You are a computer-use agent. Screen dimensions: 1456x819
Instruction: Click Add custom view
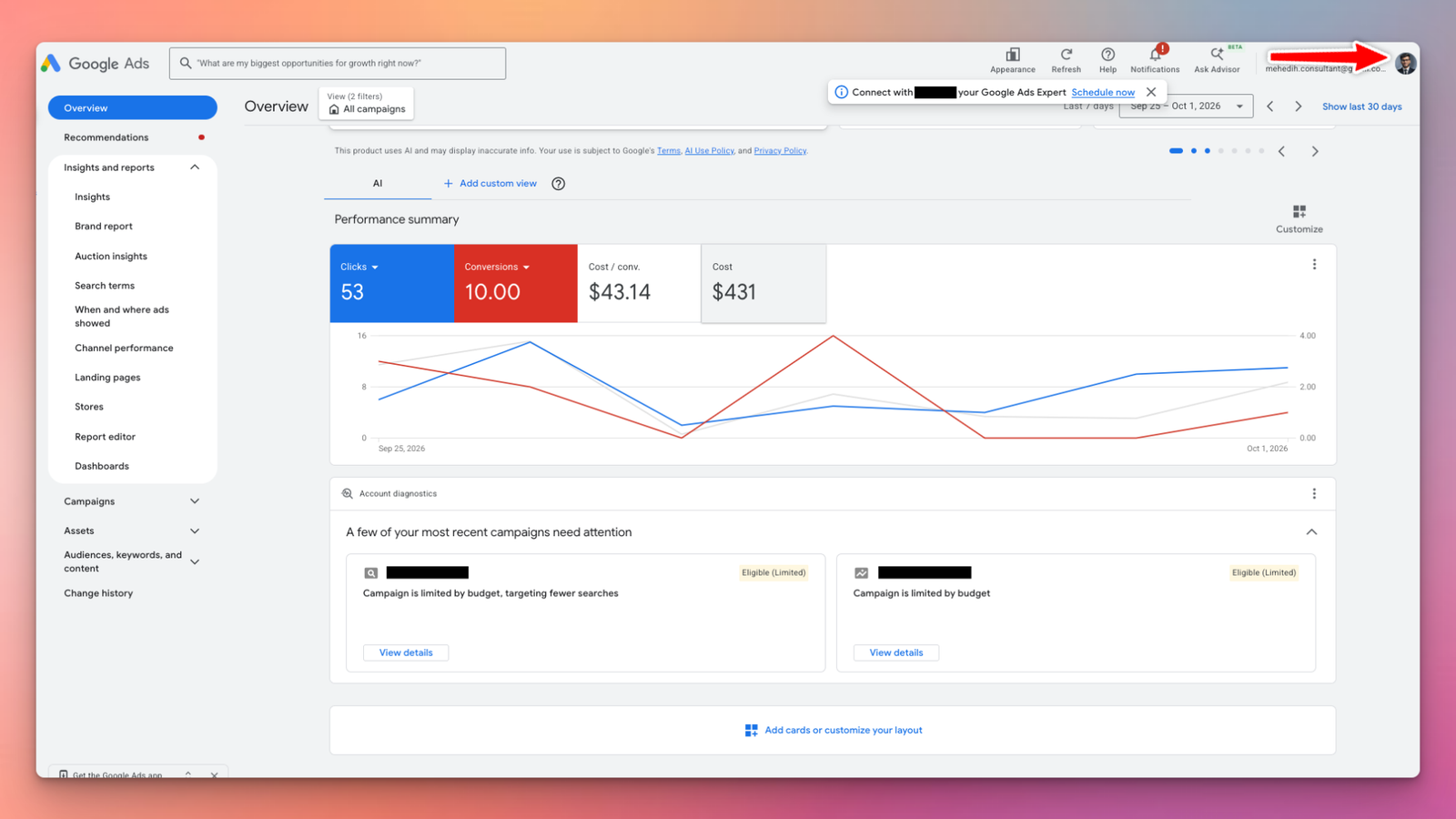(x=490, y=184)
